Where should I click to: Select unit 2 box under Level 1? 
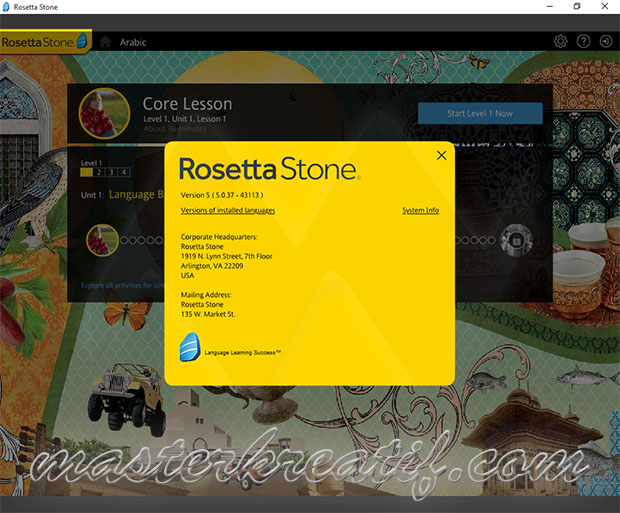[99, 172]
